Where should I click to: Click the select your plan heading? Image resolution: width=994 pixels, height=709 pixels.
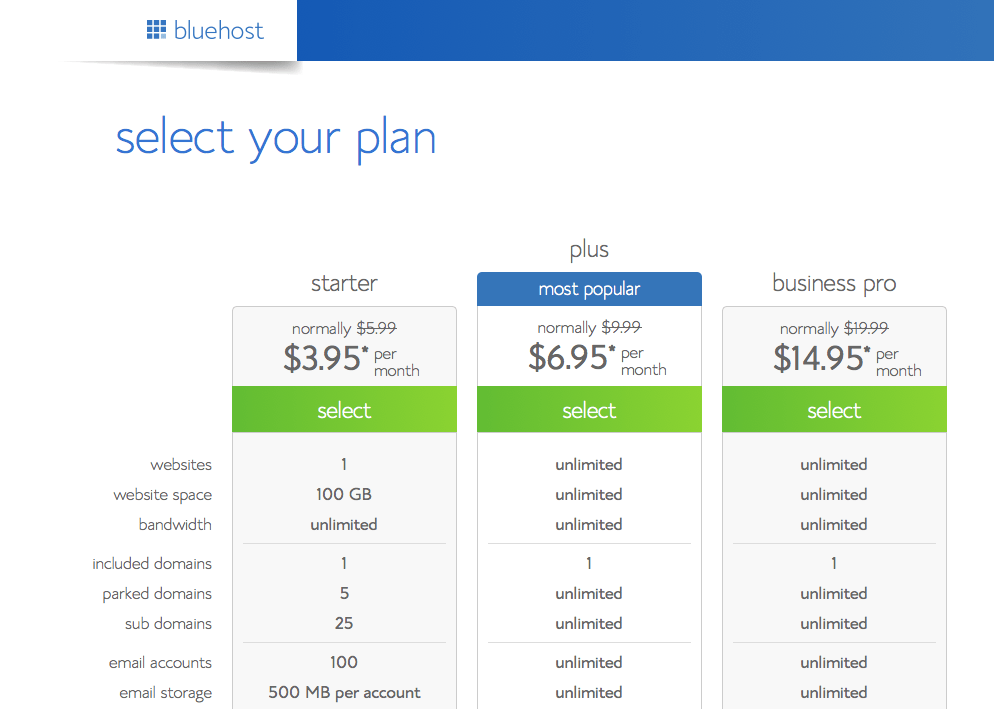tap(276, 138)
